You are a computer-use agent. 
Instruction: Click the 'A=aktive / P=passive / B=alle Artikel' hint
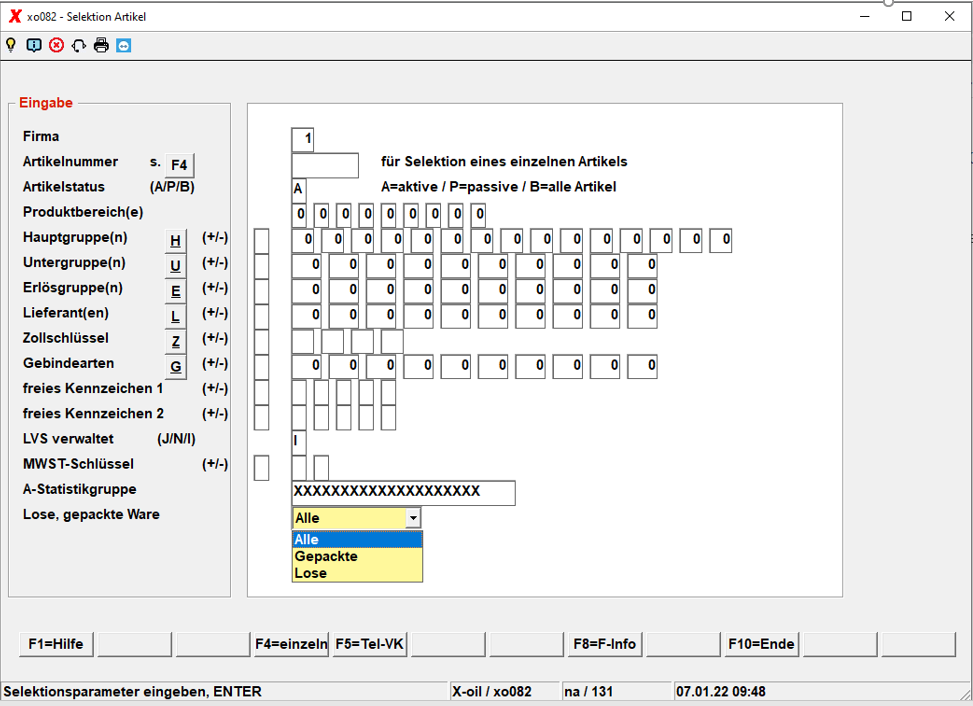click(498, 187)
